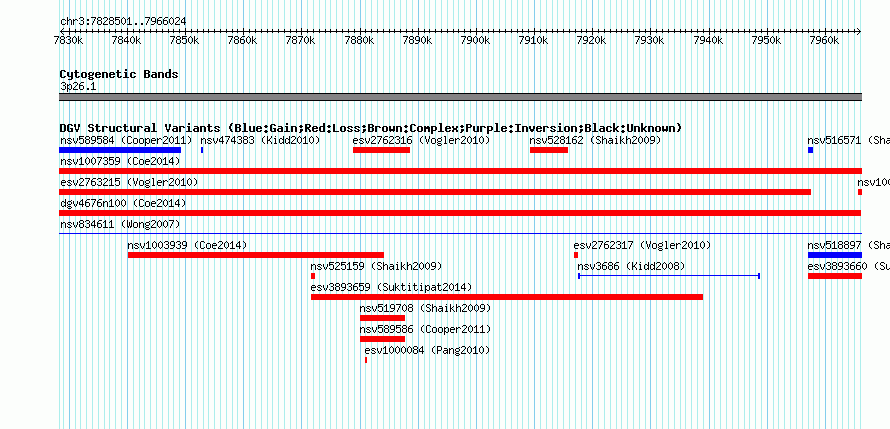Open the nsv516571 variant label

[x=848, y=140]
